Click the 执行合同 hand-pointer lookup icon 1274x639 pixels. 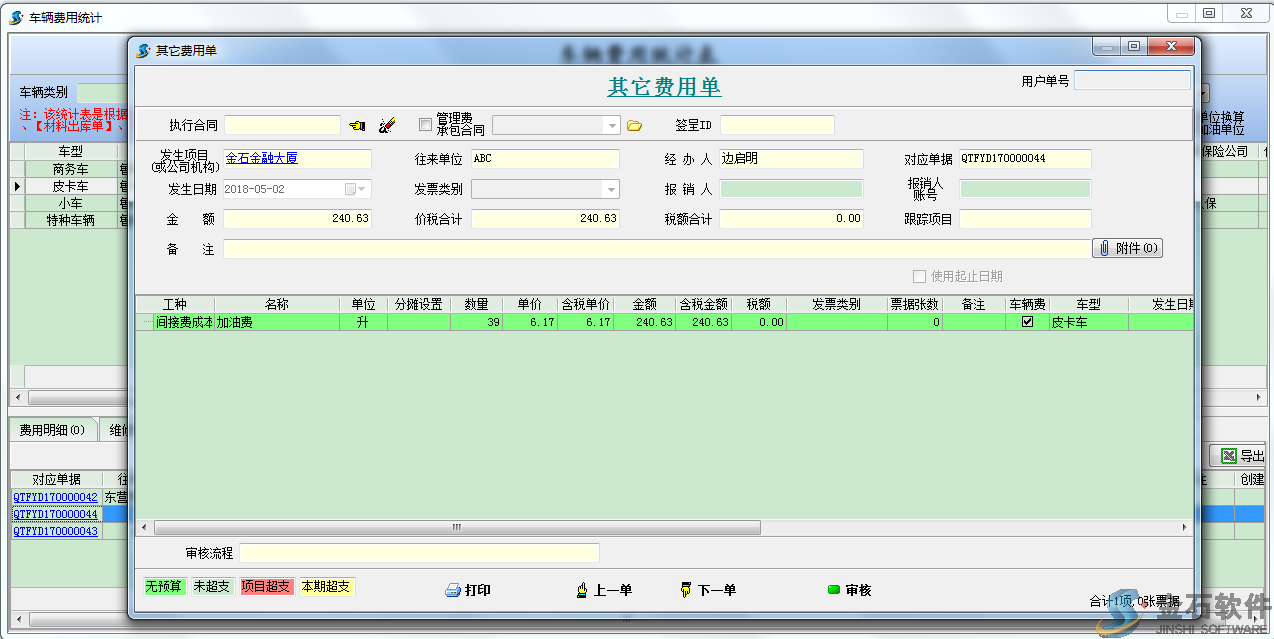point(357,125)
